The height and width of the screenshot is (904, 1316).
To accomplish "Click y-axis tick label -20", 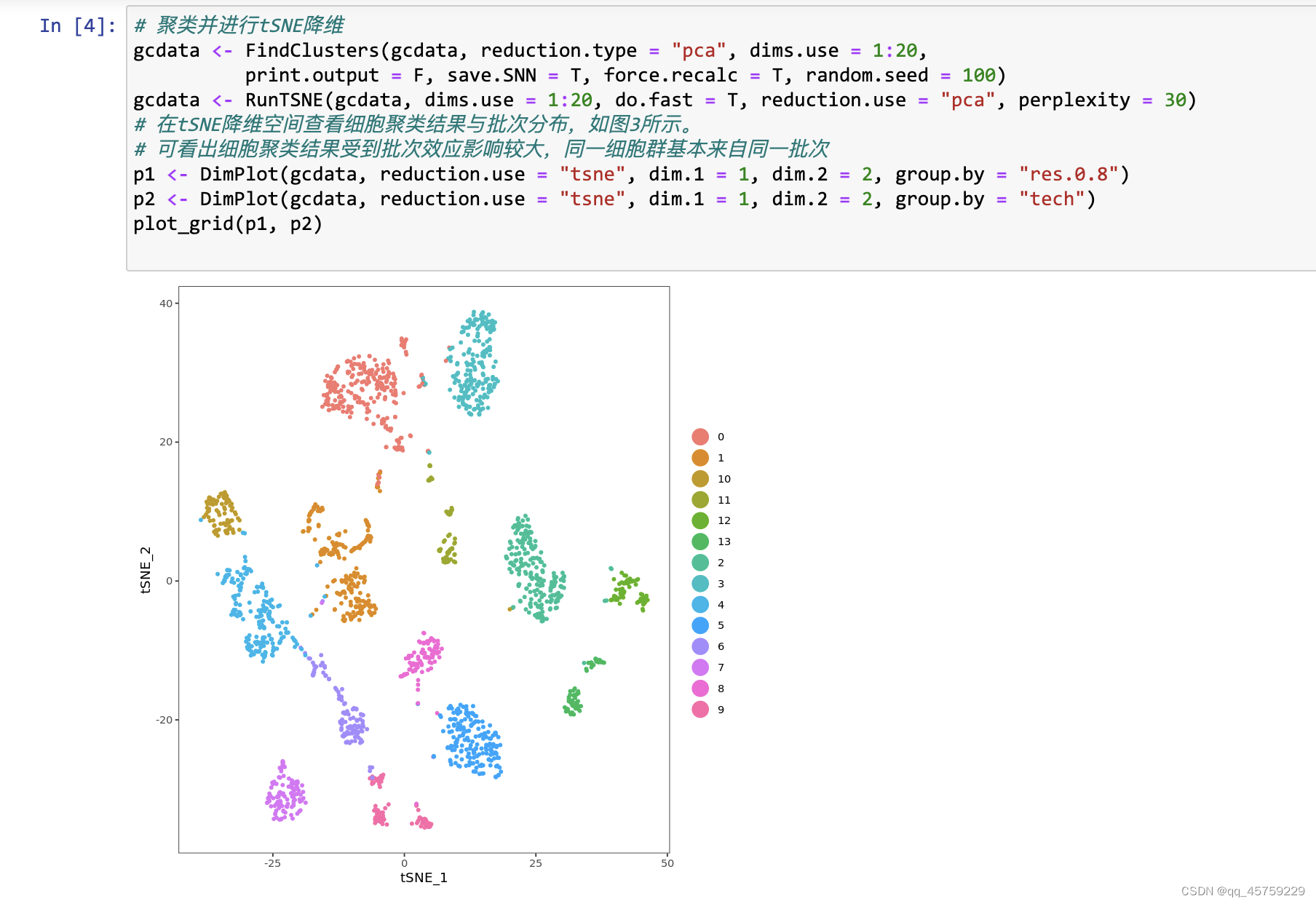I will pos(164,720).
